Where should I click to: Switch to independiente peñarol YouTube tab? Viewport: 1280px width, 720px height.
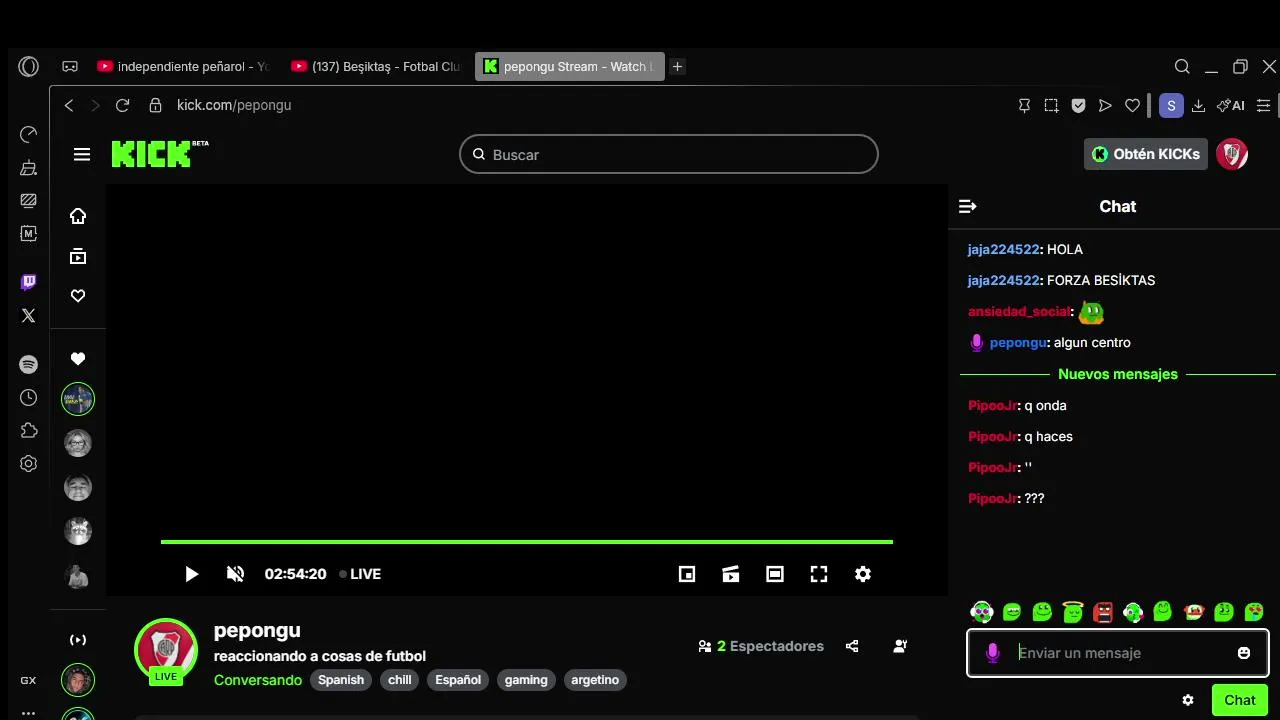pyautogui.click(x=182, y=67)
